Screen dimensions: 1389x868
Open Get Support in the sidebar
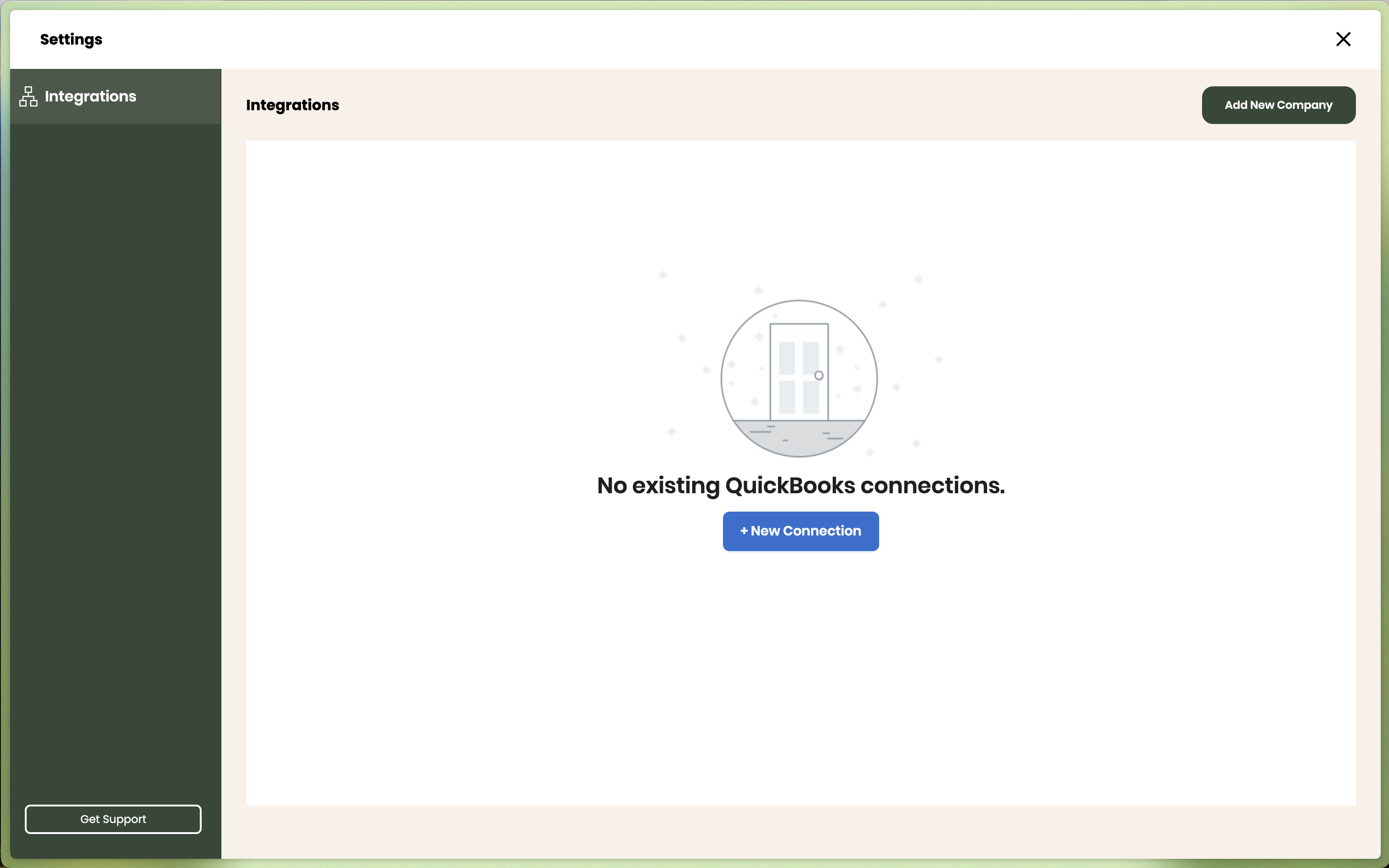(113, 819)
